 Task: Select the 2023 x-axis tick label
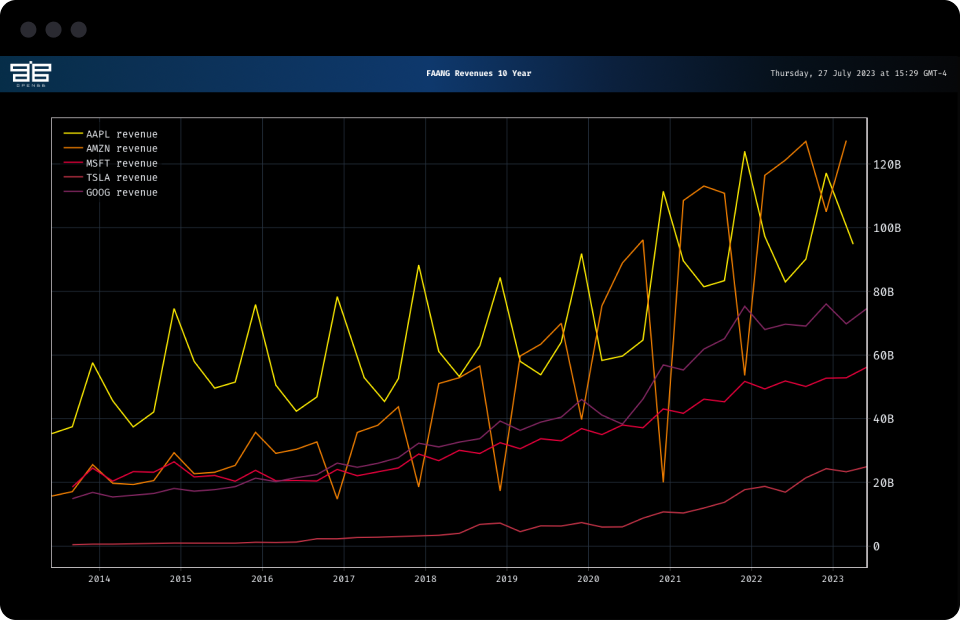coord(832,579)
